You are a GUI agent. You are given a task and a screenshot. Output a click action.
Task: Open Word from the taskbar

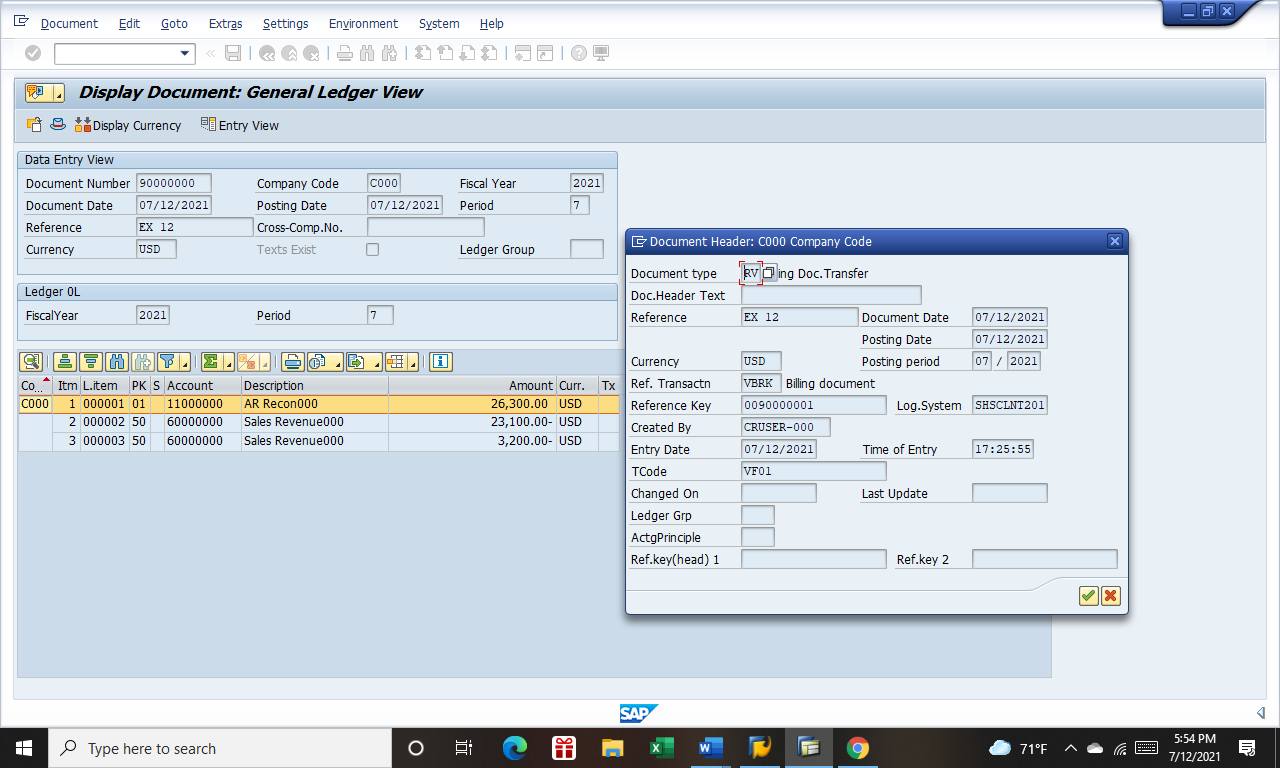pyautogui.click(x=710, y=748)
